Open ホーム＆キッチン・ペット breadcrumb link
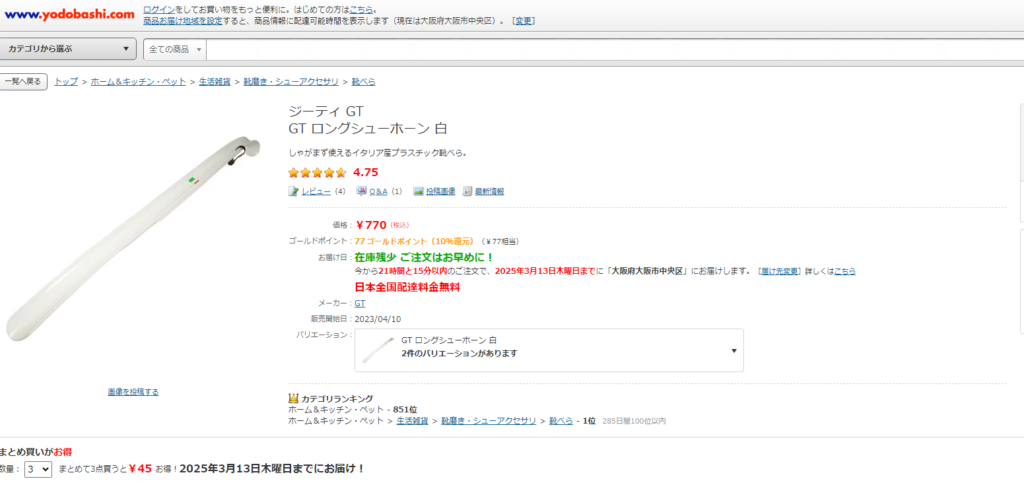 138,82
